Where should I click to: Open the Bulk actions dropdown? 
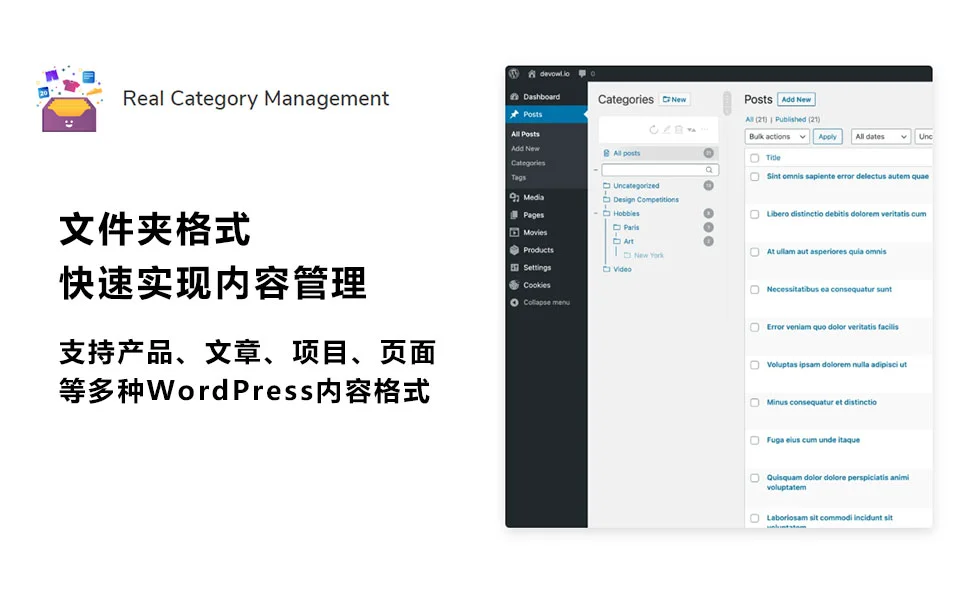click(778, 137)
